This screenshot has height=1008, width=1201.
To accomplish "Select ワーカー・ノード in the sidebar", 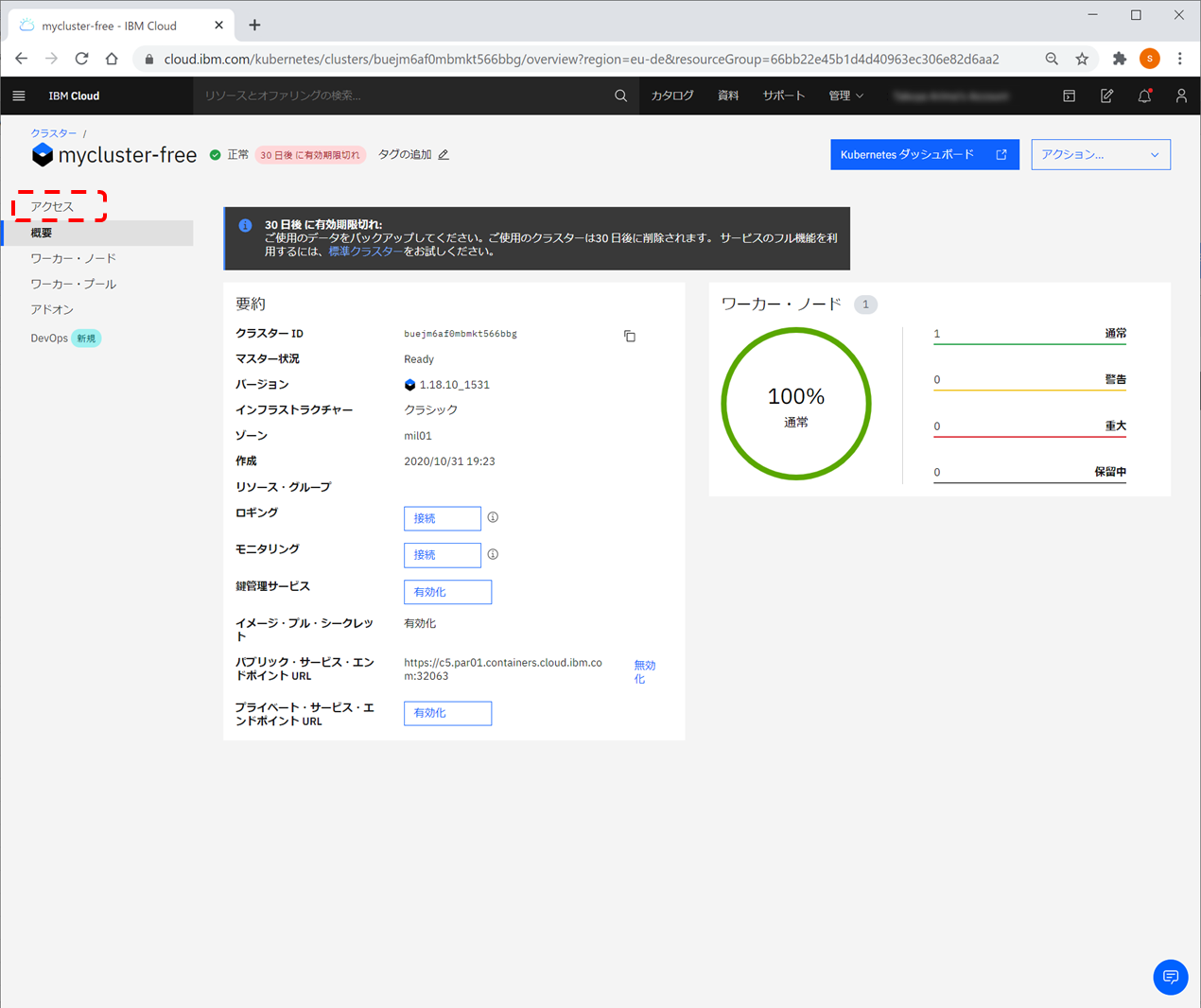I will tap(74, 258).
